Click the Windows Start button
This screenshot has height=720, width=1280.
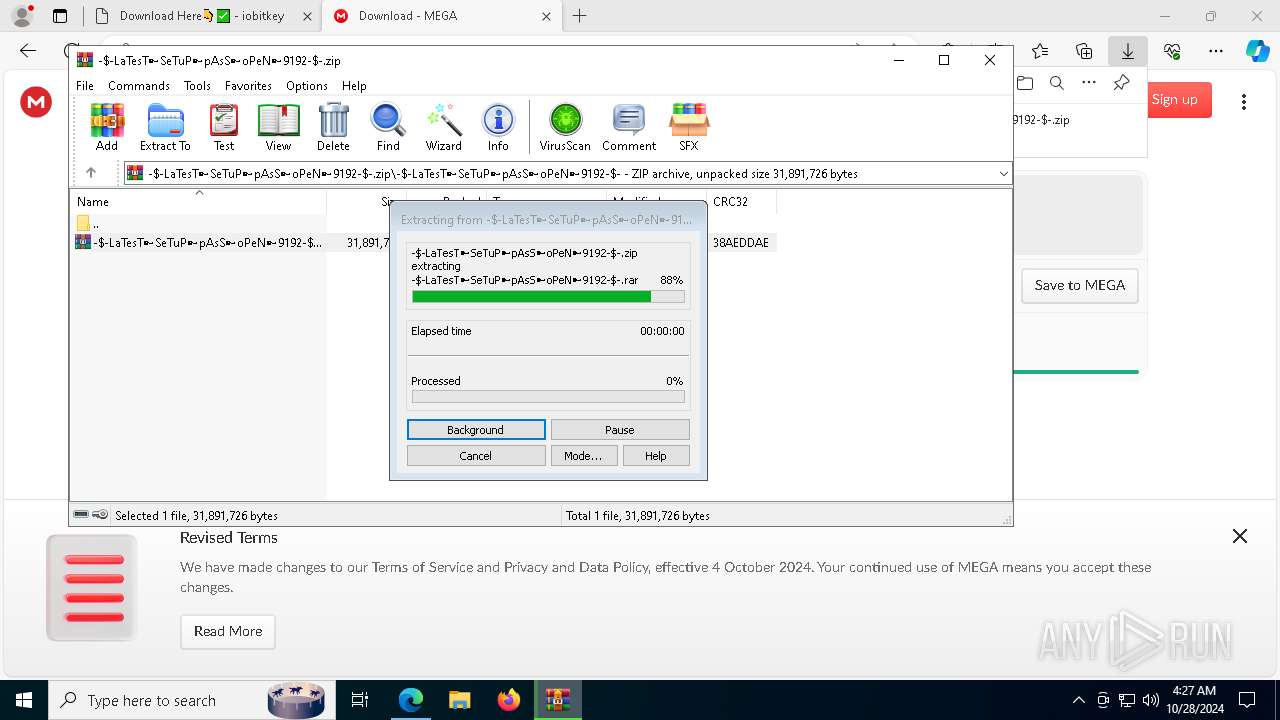pyautogui.click(x=24, y=700)
